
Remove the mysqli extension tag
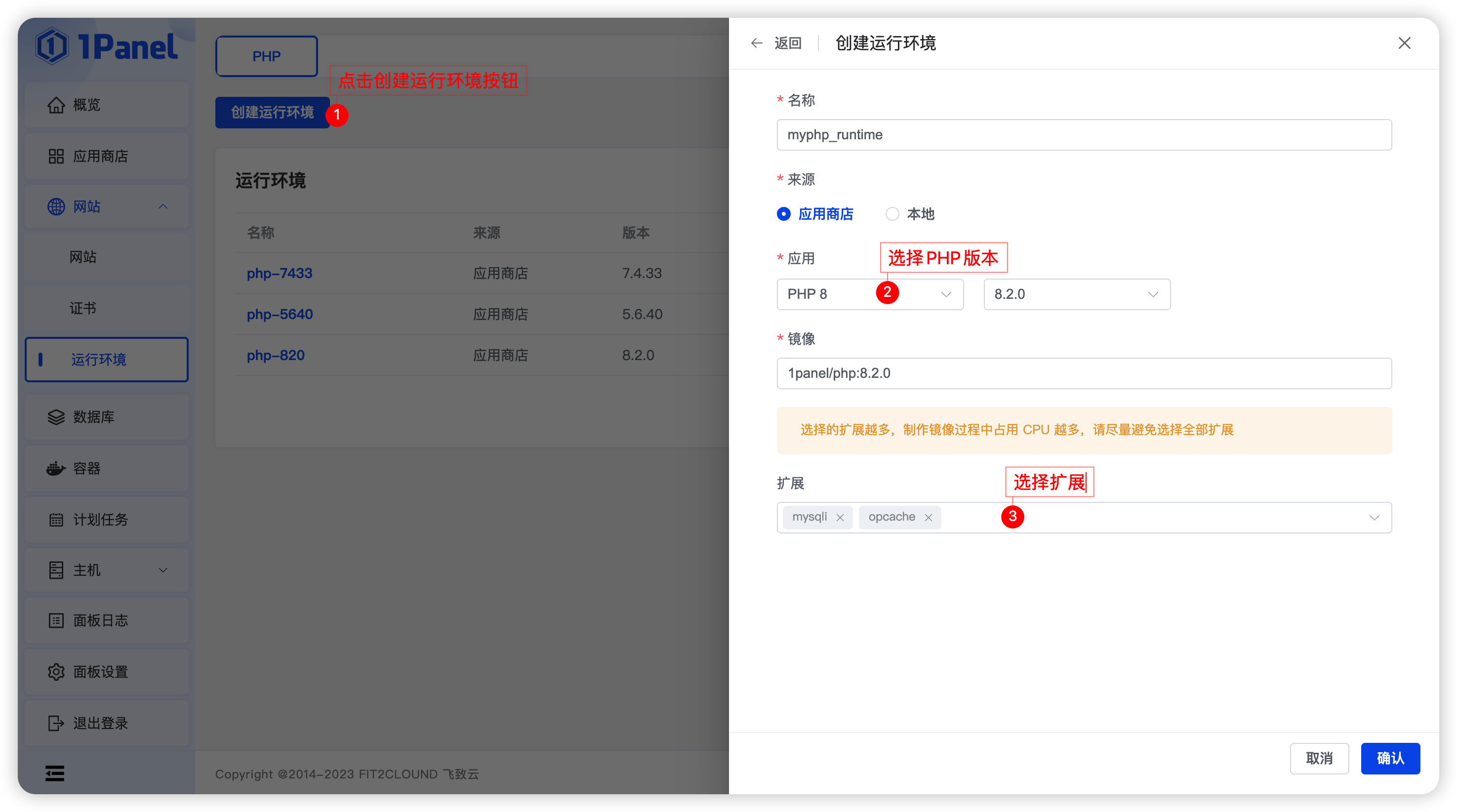(840, 518)
